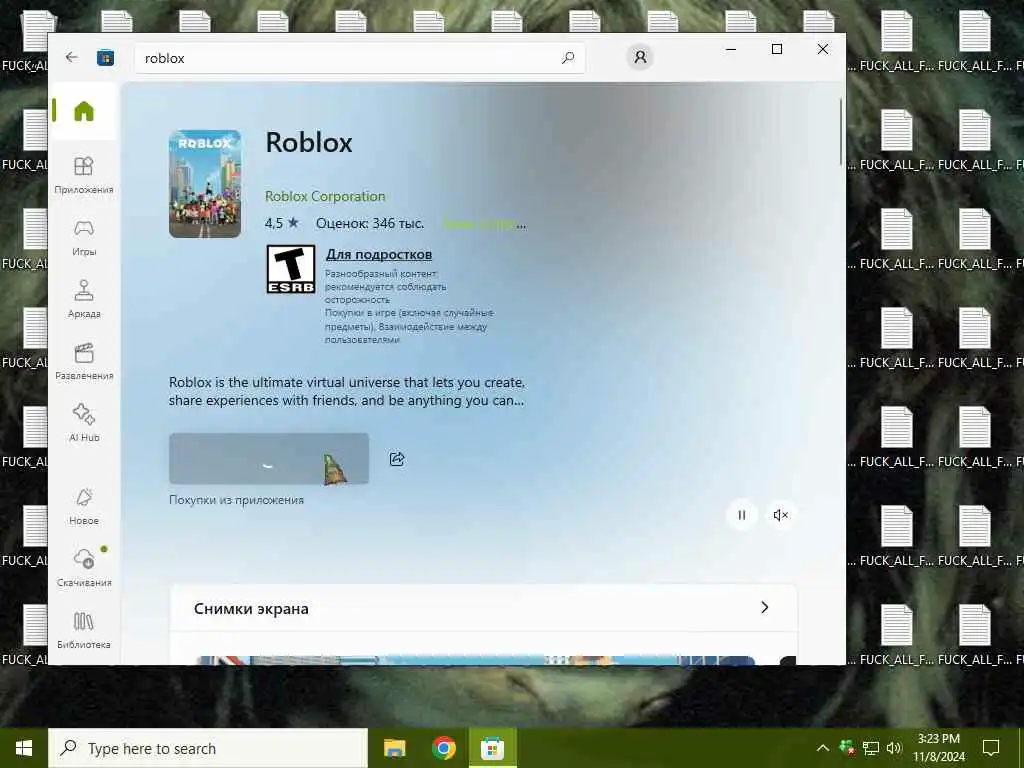The image size is (1024, 768).
Task: Toggle trailer sound with the mute icon
Action: pyautogui.click(x=780, y=515)
